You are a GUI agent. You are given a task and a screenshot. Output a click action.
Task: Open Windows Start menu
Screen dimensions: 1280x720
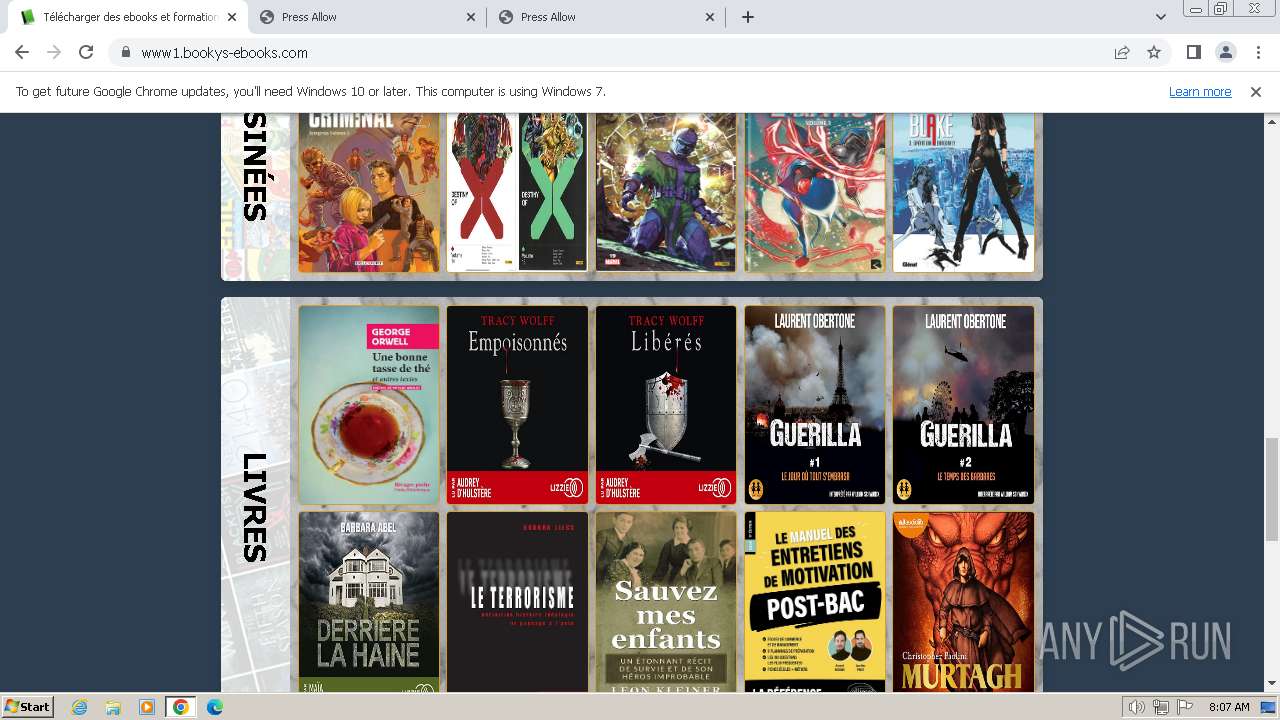(27, 706)
